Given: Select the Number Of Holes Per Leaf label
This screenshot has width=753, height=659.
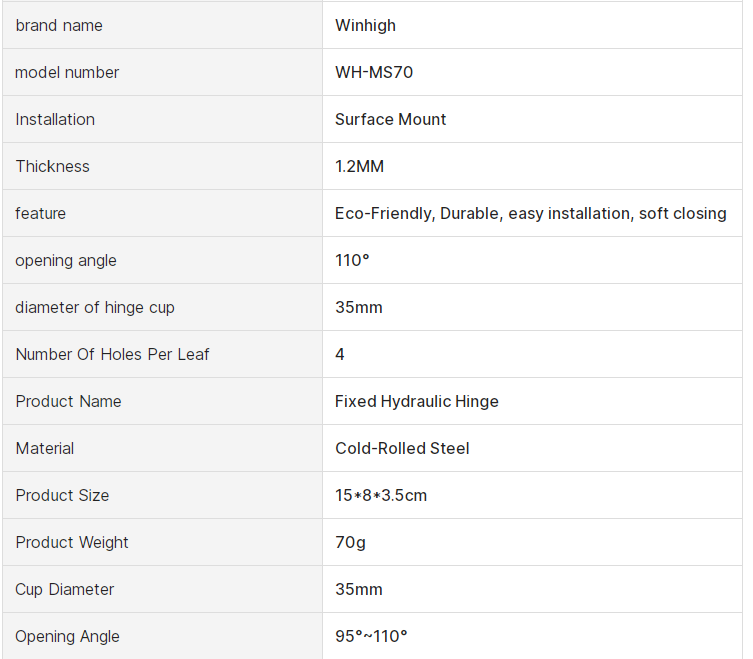Looking at the screenshot, I should click(x=112, y=354).
